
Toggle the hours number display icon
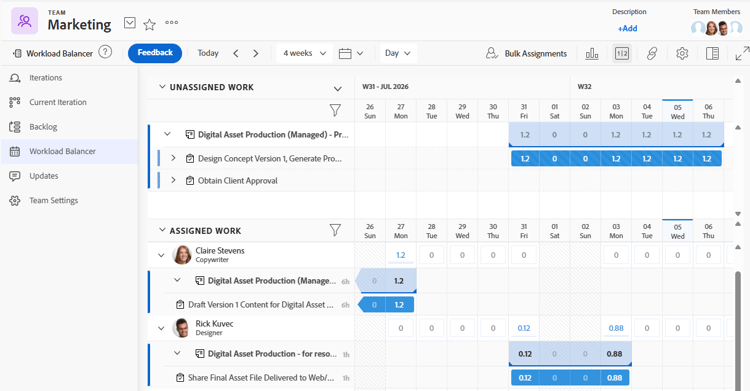tap(622, 54)
